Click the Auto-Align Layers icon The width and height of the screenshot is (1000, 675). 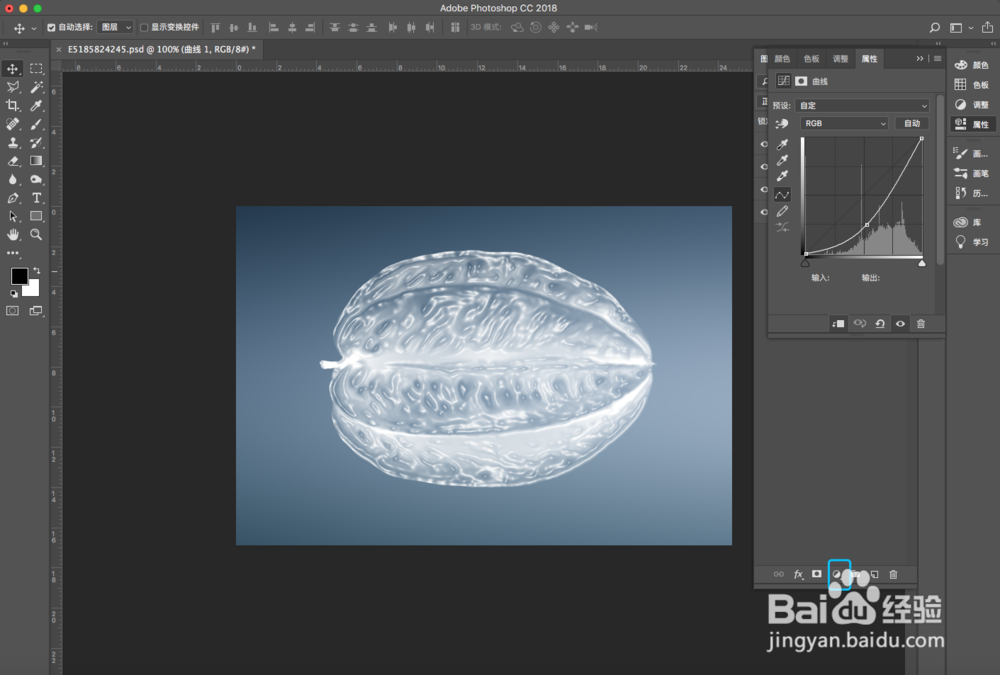[x=455, y=27]
